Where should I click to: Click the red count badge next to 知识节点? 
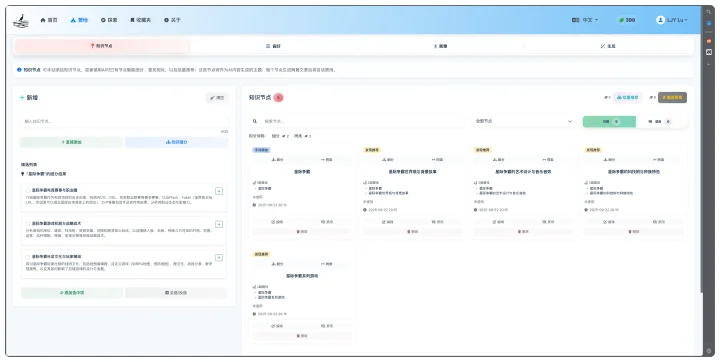(x=278, y=97)
